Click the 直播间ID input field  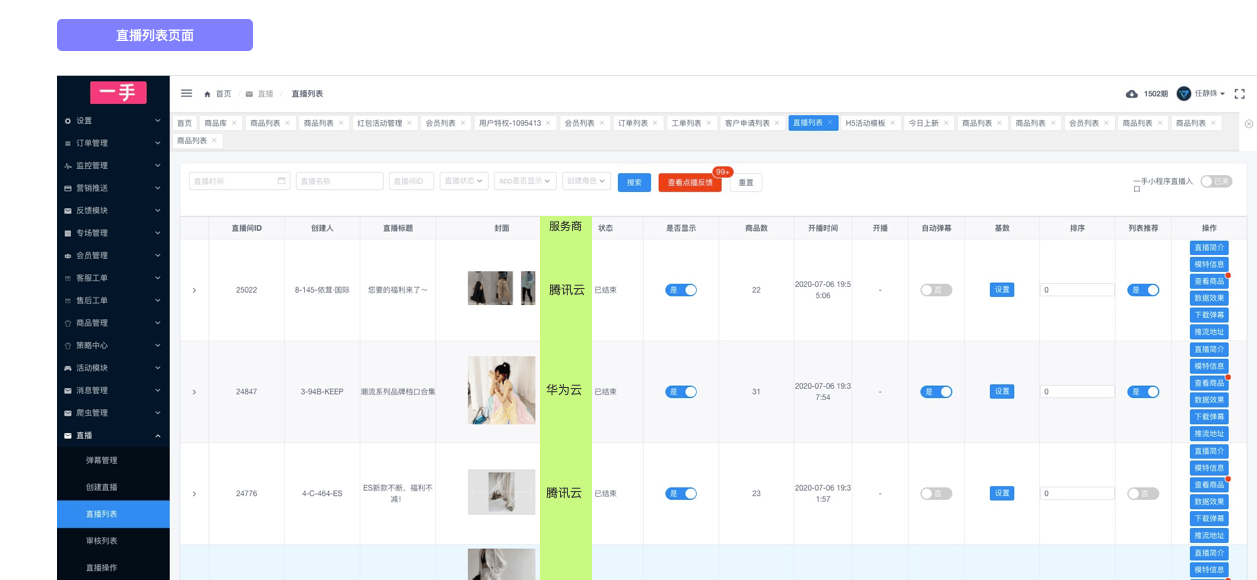point(412,181)
